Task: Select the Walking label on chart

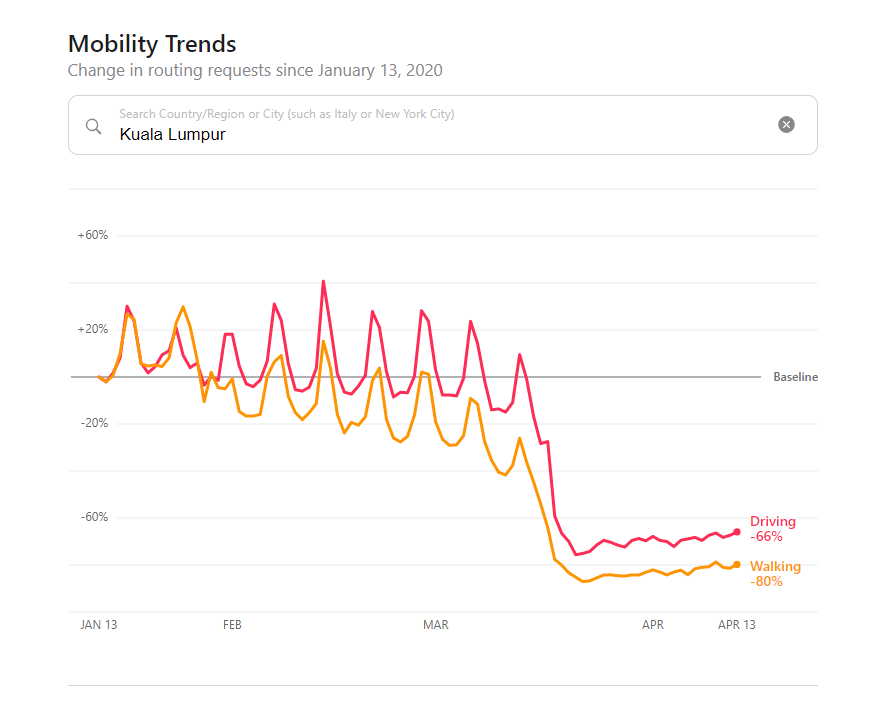Action: pyautogui.click(x=775, y=566)
